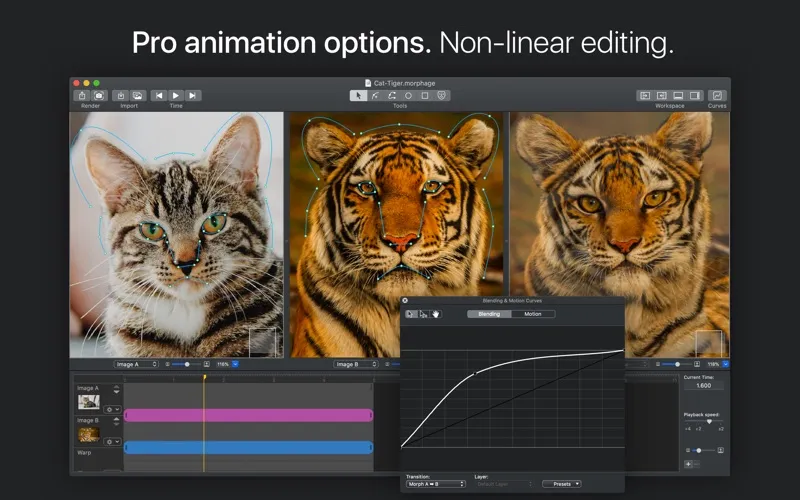Select the polyline shape tool
Viewport: 800px width, 500px height.
[392, 95]
